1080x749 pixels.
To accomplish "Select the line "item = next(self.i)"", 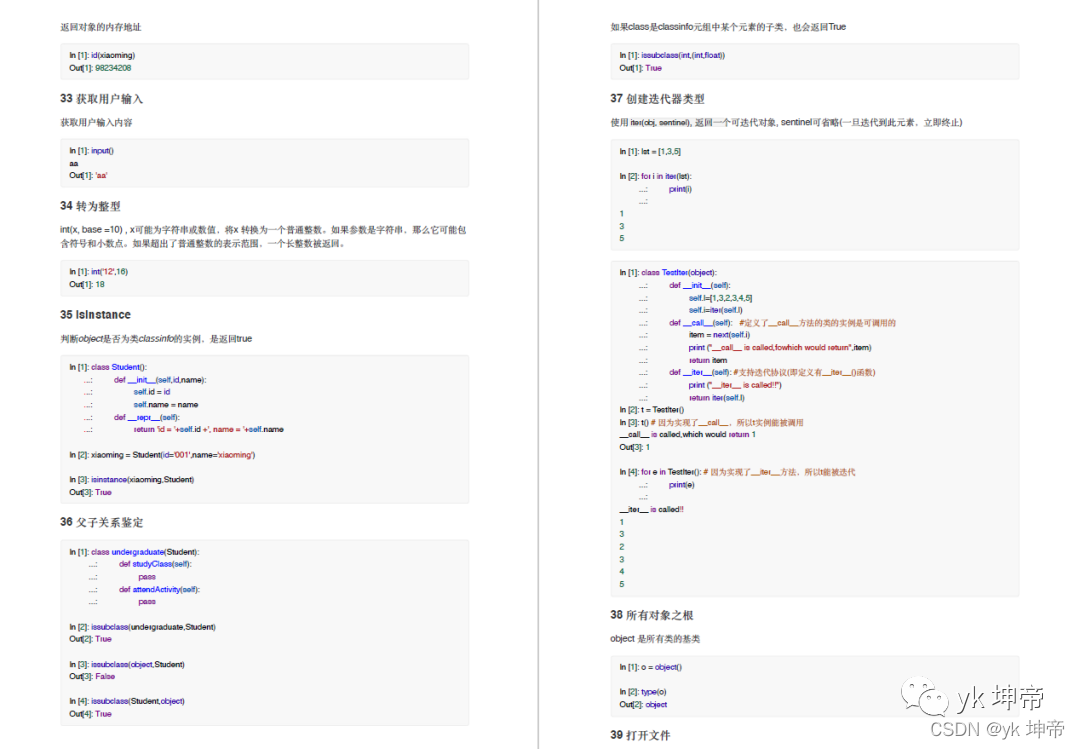I will click(x=719, y=335).
